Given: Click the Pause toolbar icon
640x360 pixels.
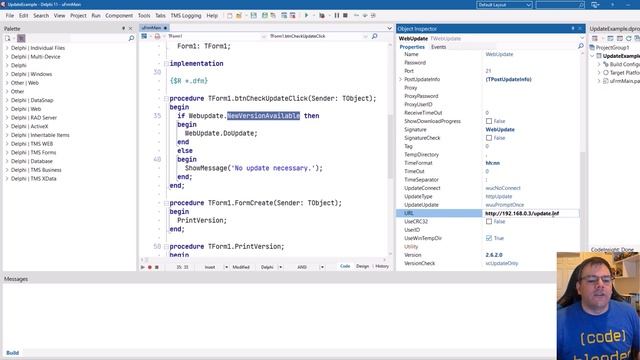Looking at the screenshot, I should coord(337,16).
